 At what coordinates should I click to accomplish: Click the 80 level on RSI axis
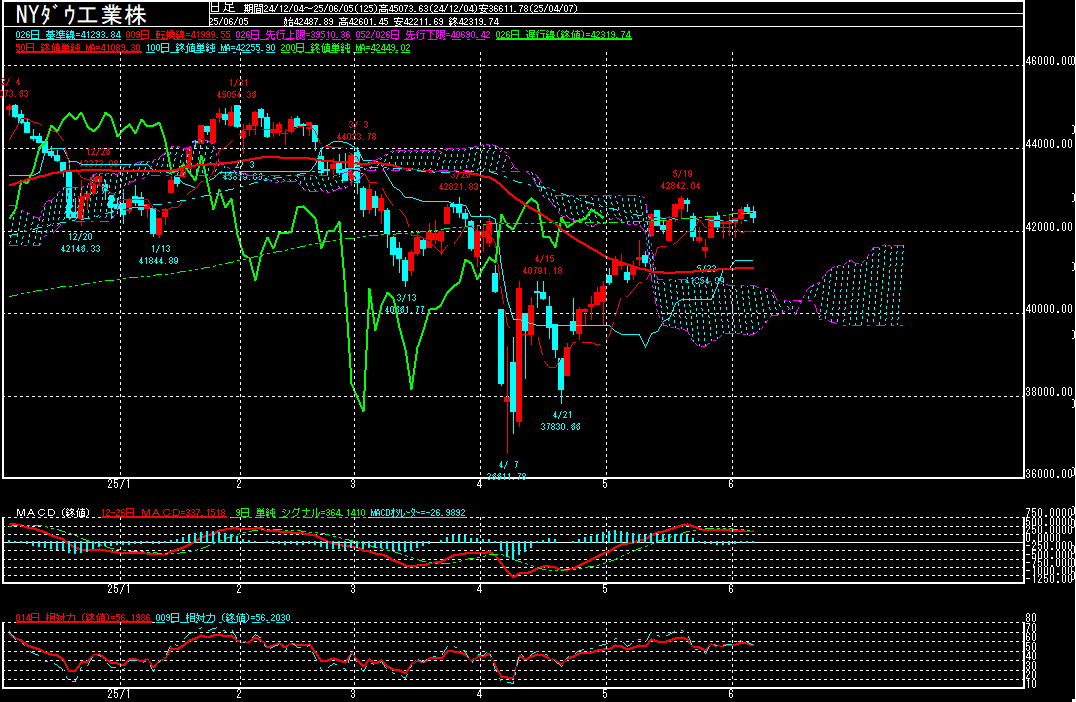coord(1030,618)
